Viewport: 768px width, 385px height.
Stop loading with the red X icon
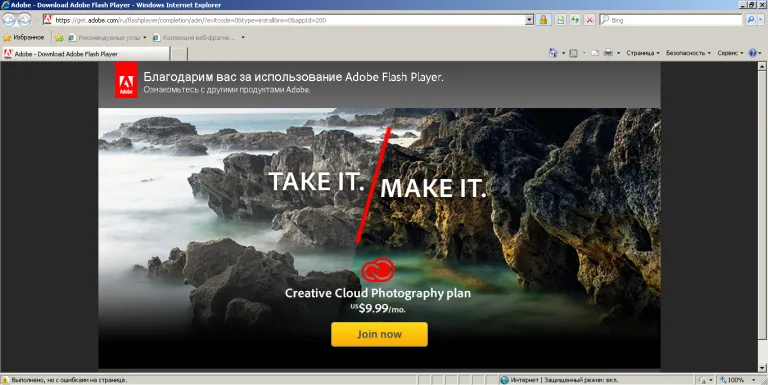590,20
